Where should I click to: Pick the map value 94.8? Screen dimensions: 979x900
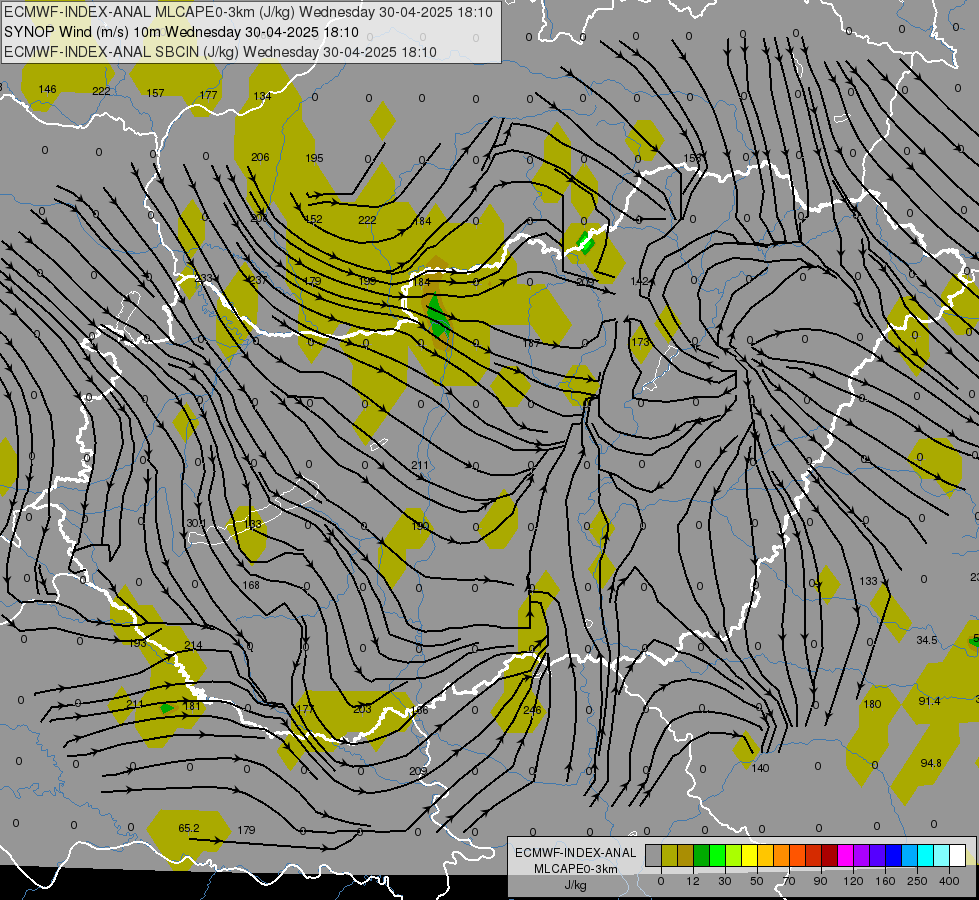(931, 763)
